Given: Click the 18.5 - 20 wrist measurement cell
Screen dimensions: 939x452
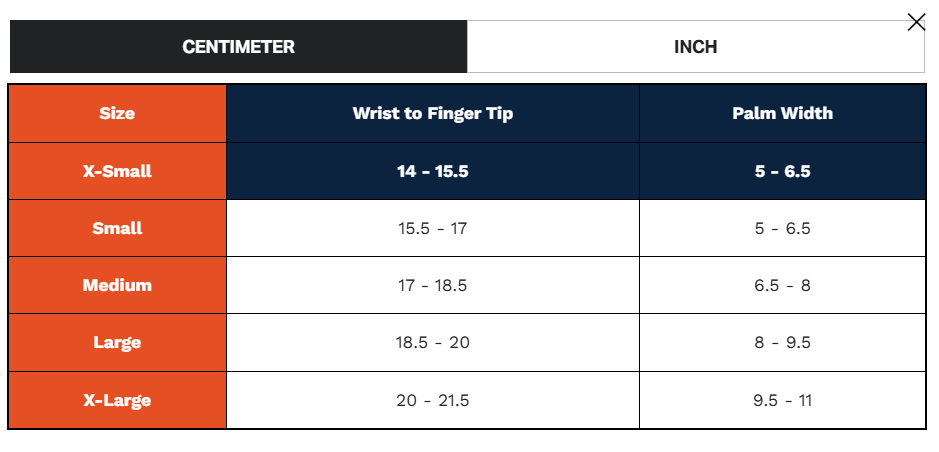Looking at the screenshot, I should (432, 342).
